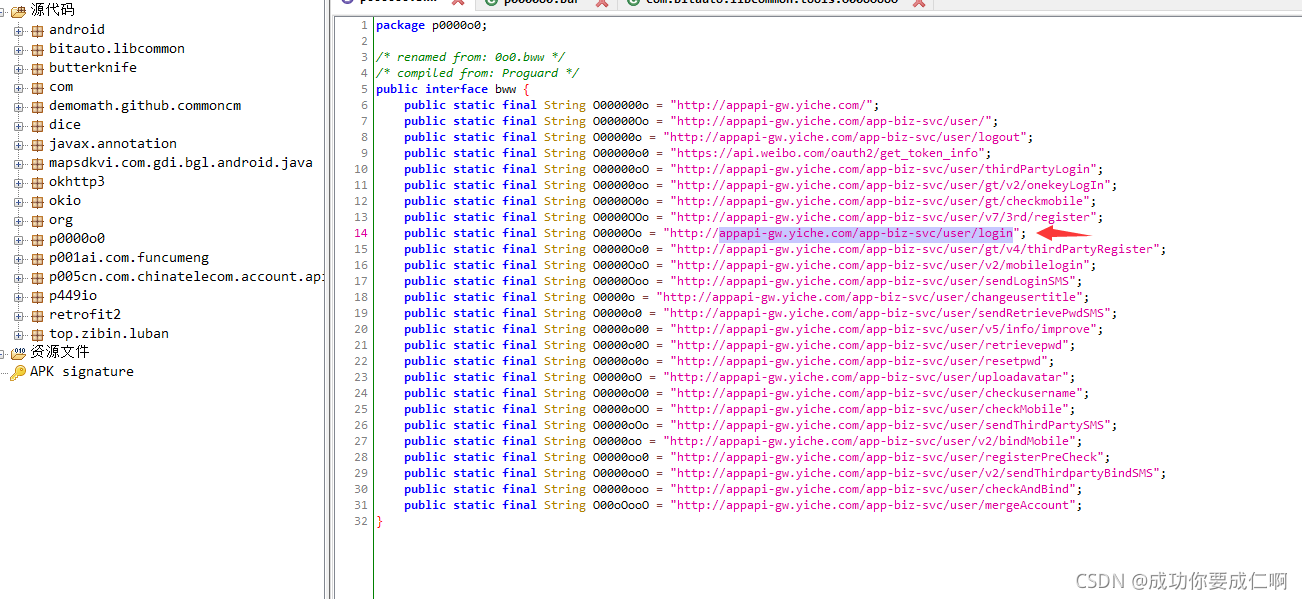
Task: Expand the org package node
Action: (x=18, y=220)
